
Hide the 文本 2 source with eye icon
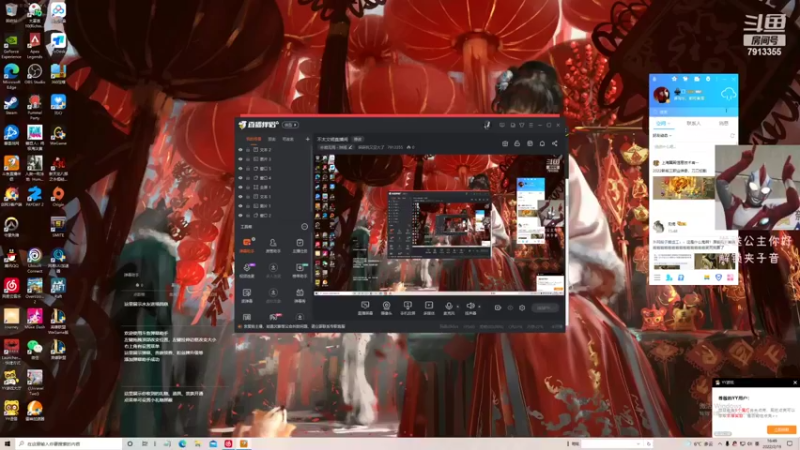pyautogui.click(x=240, y=150)
